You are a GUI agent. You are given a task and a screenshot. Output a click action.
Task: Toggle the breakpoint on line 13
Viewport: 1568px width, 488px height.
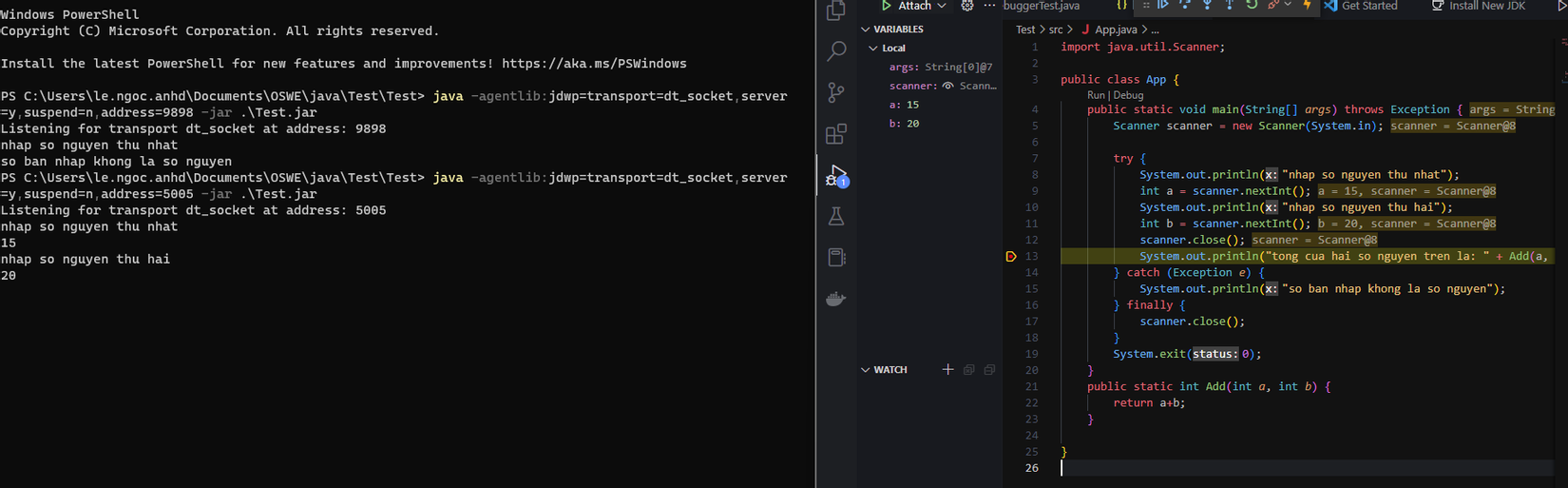[1010, 257]
